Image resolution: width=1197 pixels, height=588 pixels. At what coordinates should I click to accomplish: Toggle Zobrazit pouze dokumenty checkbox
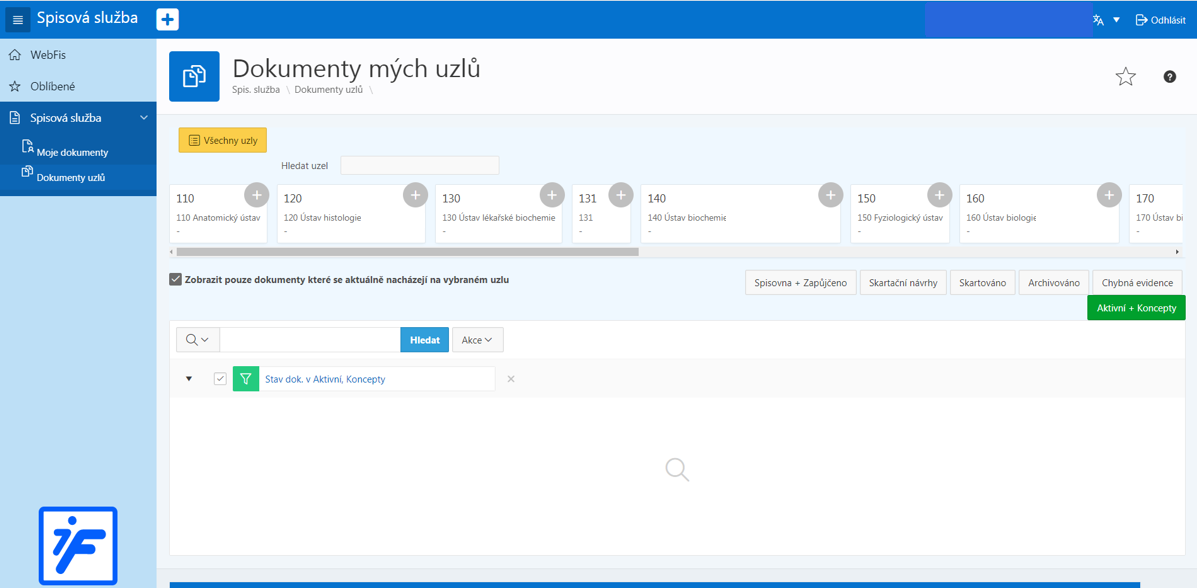[x=175, y=279]
